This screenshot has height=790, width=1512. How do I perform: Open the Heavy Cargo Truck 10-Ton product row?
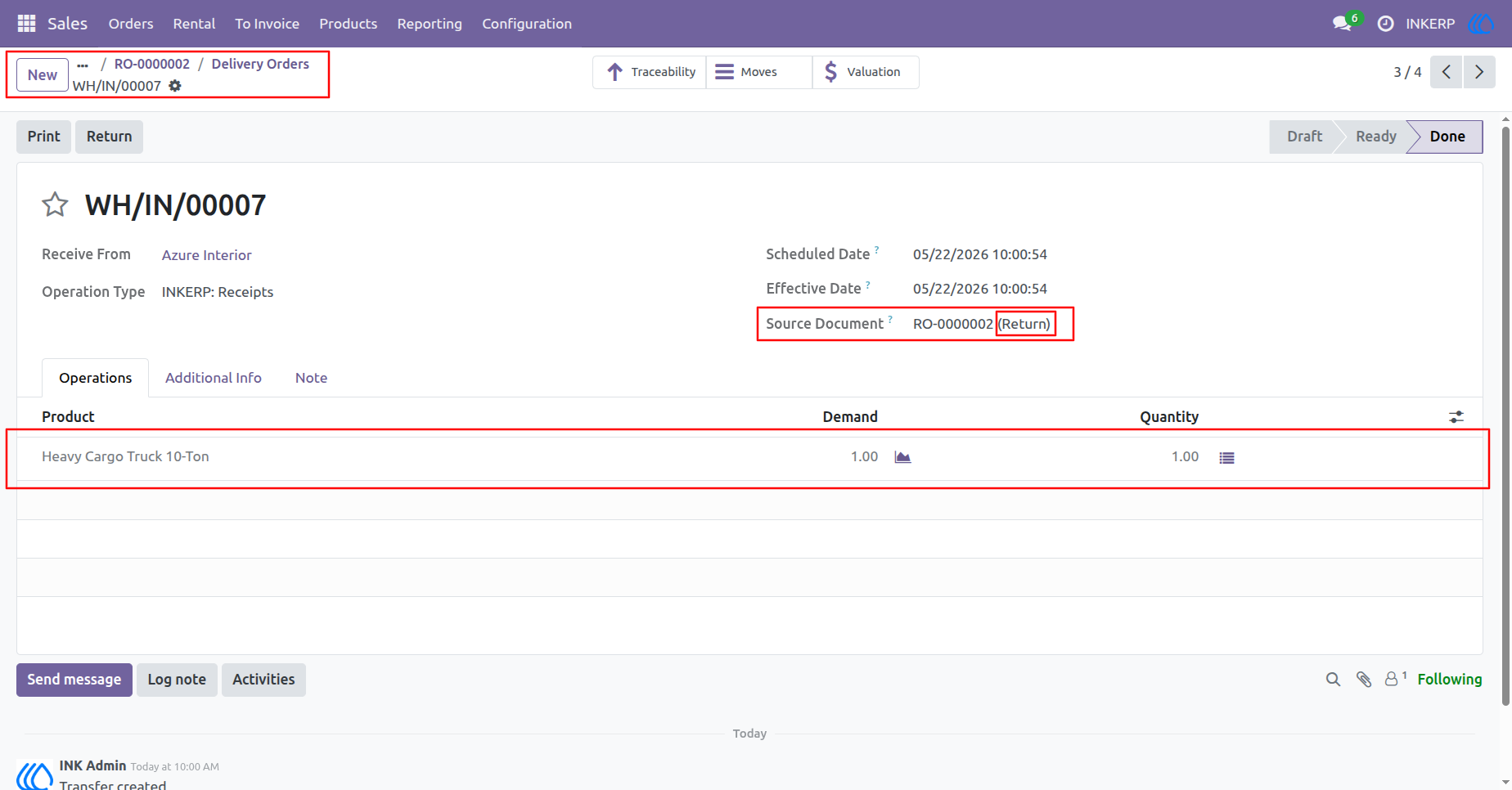[749, 457]
